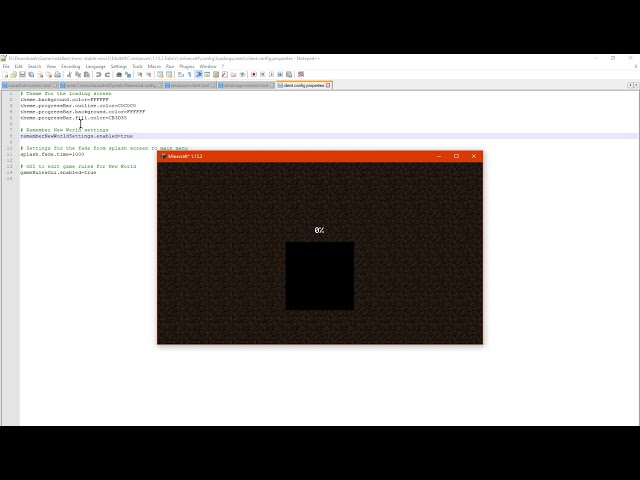
Task: Open the Tools menu
Action: coord(137,66)
